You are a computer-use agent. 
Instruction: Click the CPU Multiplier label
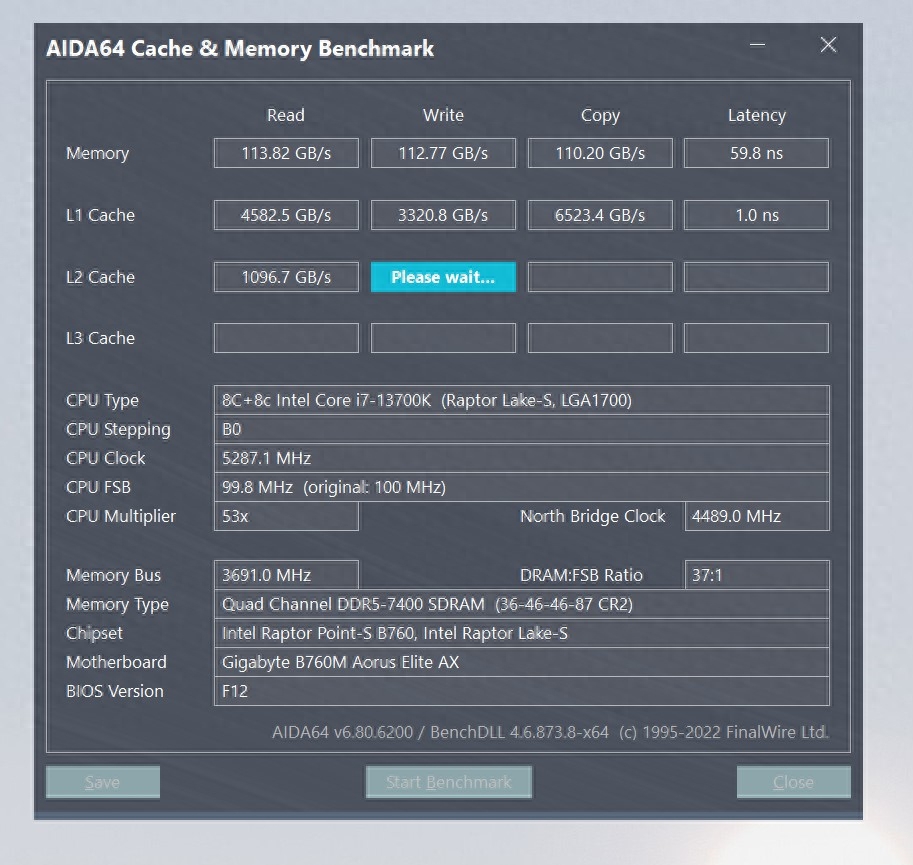(x=121, y=517)
